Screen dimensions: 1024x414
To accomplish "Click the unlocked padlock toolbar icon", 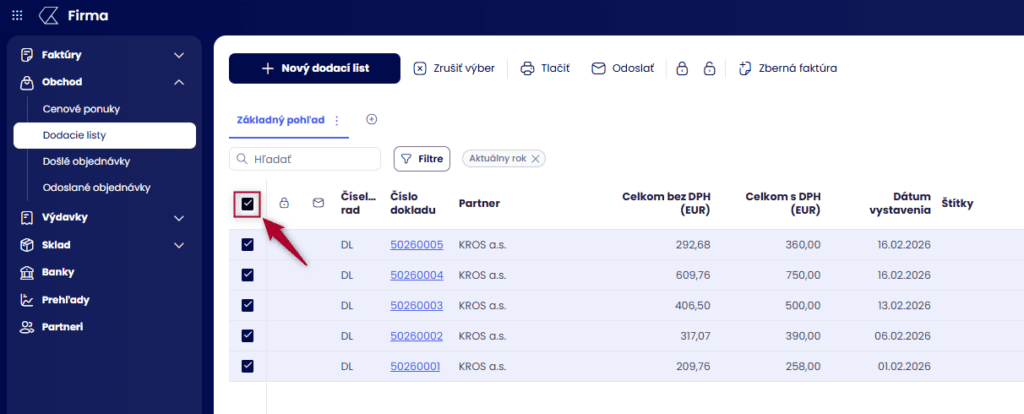I will [x=709, y=69].
